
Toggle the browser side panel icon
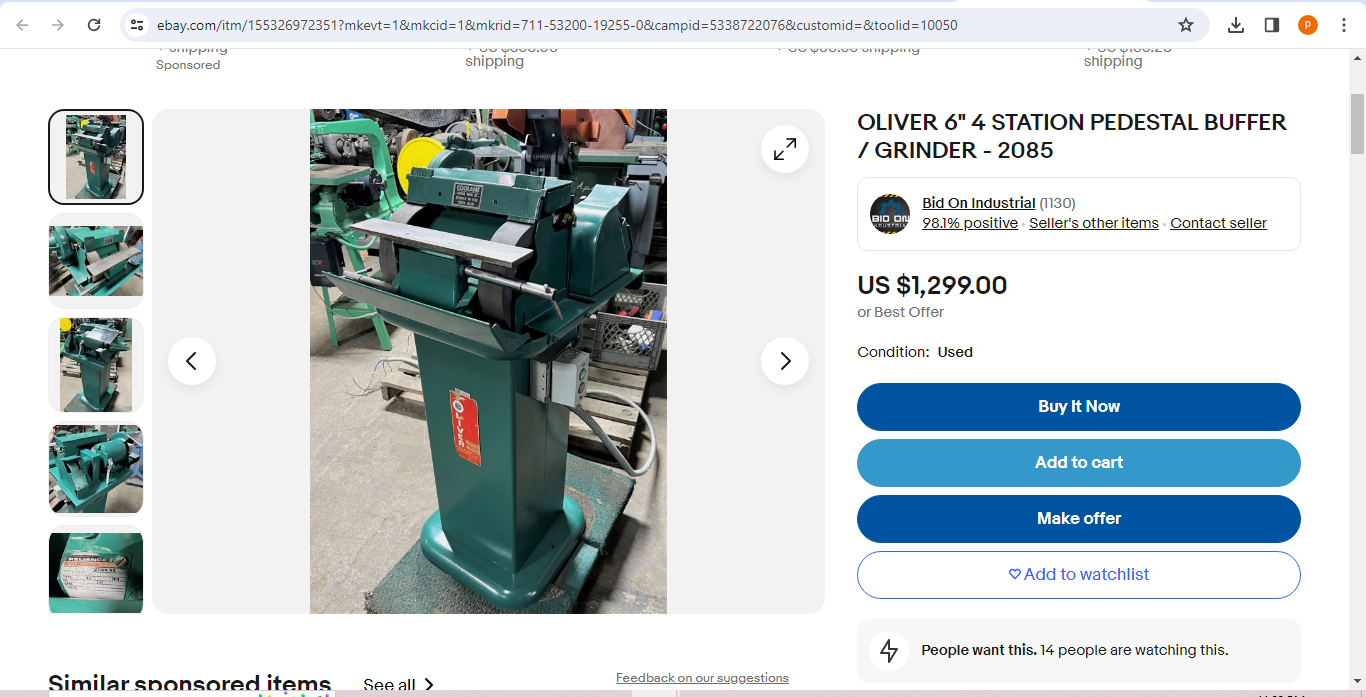point(1272,25)
